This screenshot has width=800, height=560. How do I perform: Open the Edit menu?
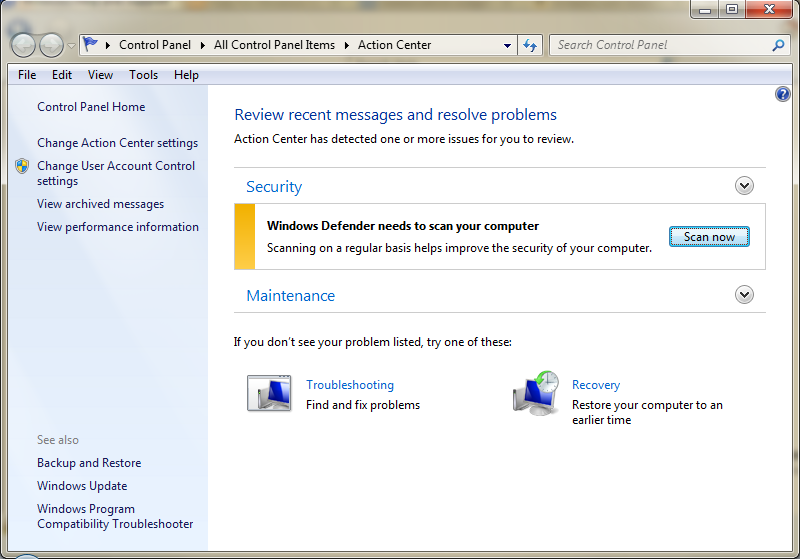(62, 75)
